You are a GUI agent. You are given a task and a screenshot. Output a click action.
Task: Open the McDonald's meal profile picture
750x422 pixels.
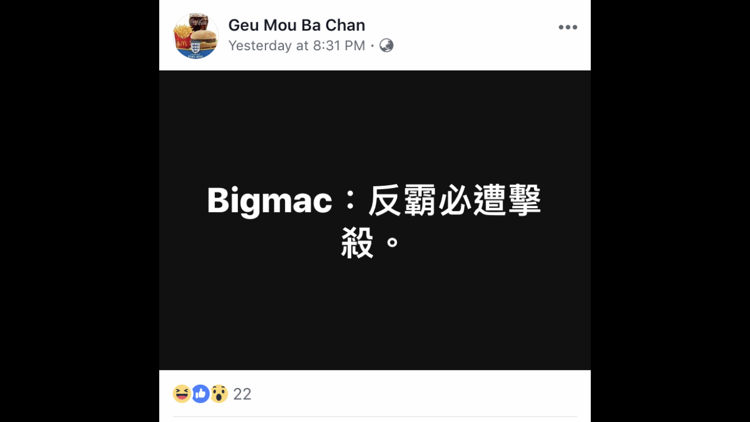(196, 36)
